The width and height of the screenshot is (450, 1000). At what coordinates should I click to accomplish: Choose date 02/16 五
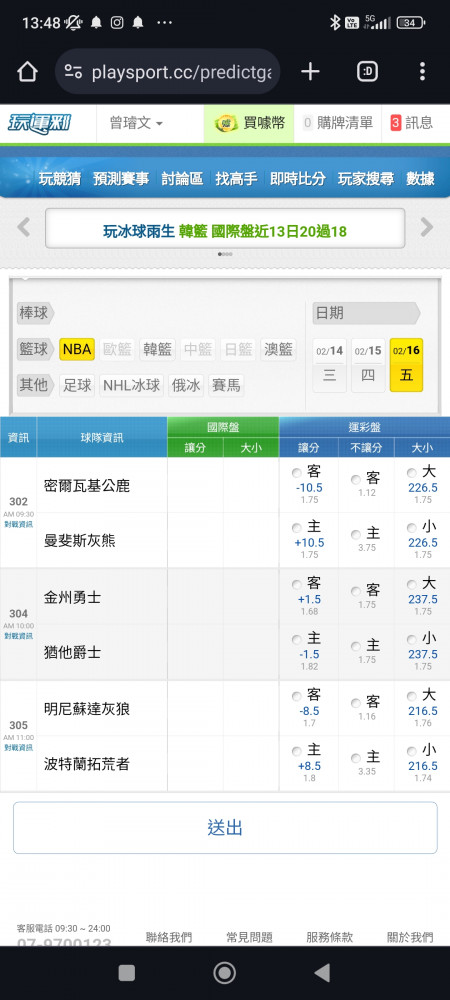click(x=407, y=365)
